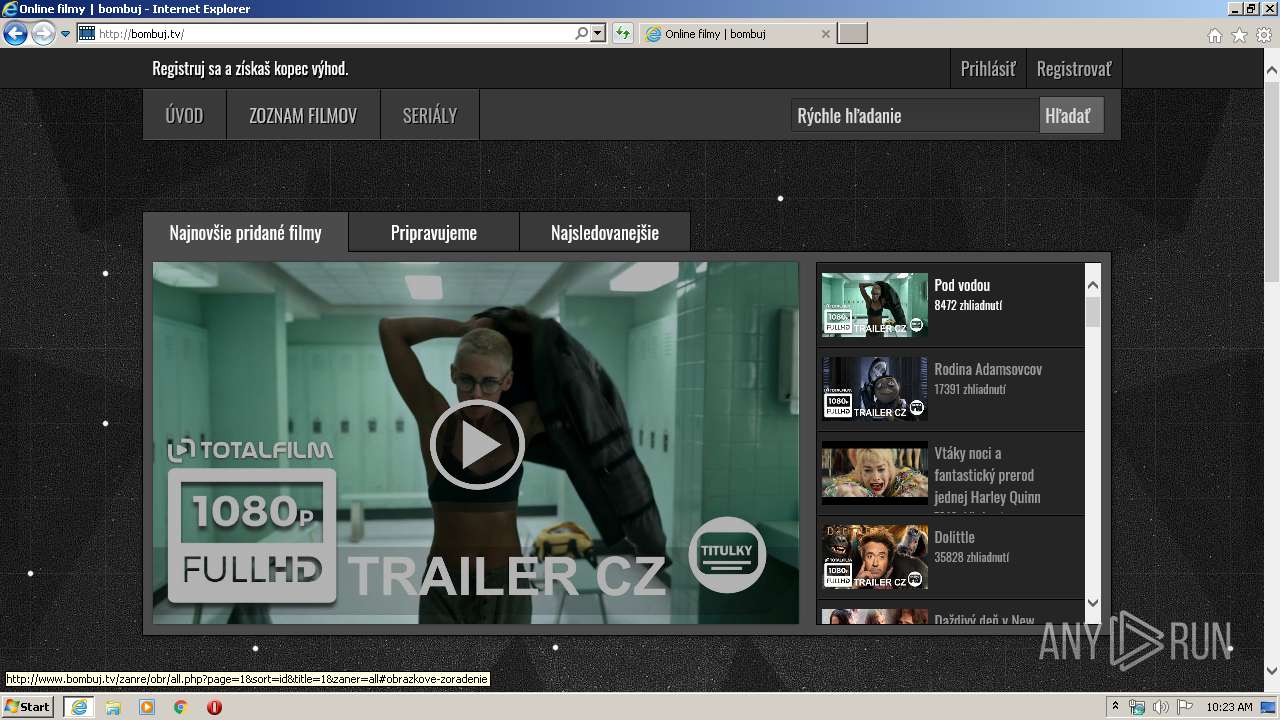The image size is (1280, 720).
Task: Open the Vtáky noci thumbnail
Action: pos(874,472)
